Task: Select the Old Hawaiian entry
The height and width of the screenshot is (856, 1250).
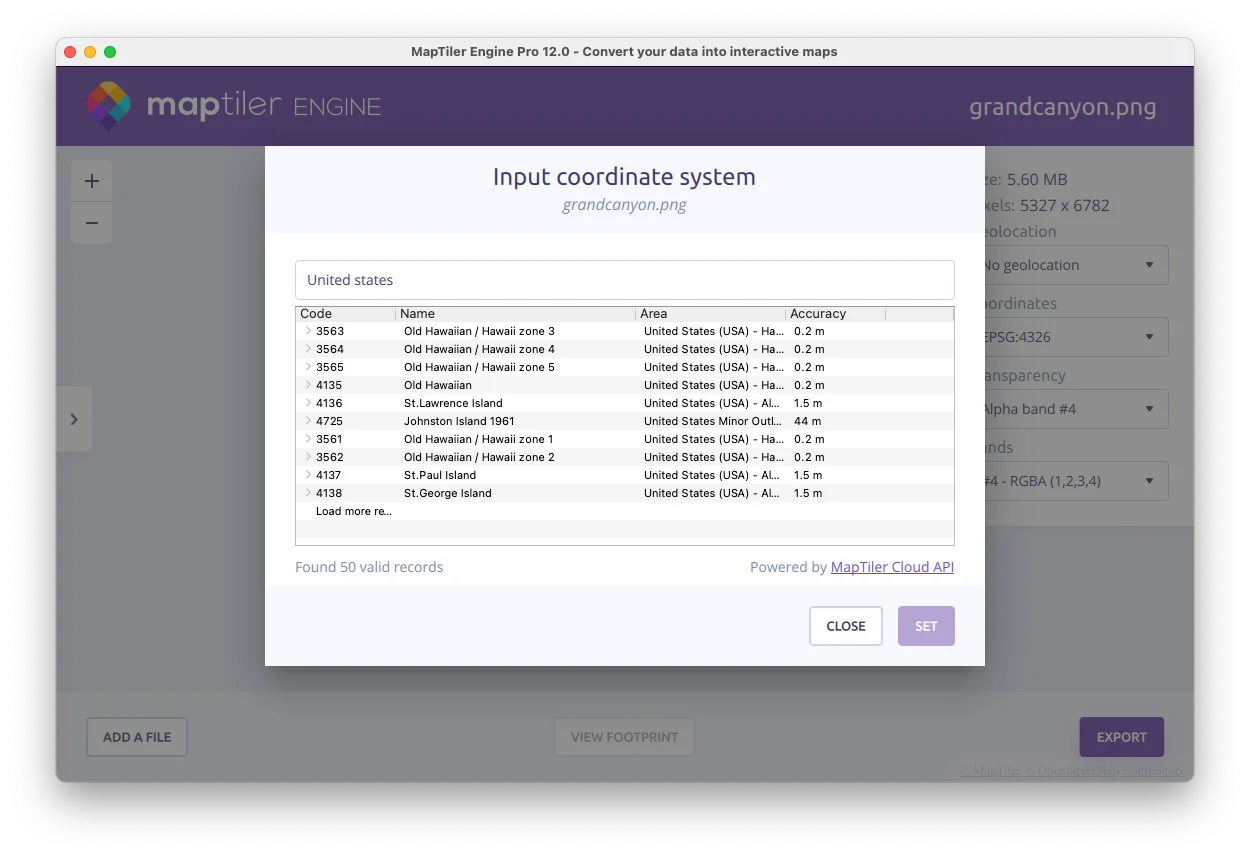Action: click(x=438, y=385)
